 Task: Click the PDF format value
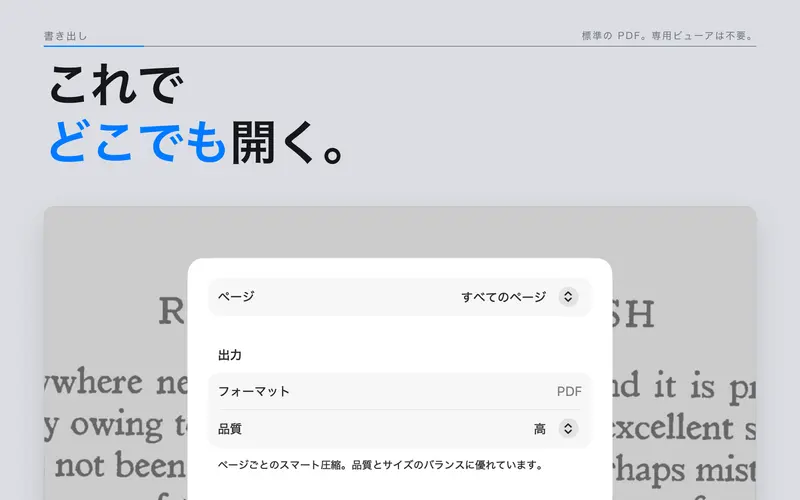[569, 391]
